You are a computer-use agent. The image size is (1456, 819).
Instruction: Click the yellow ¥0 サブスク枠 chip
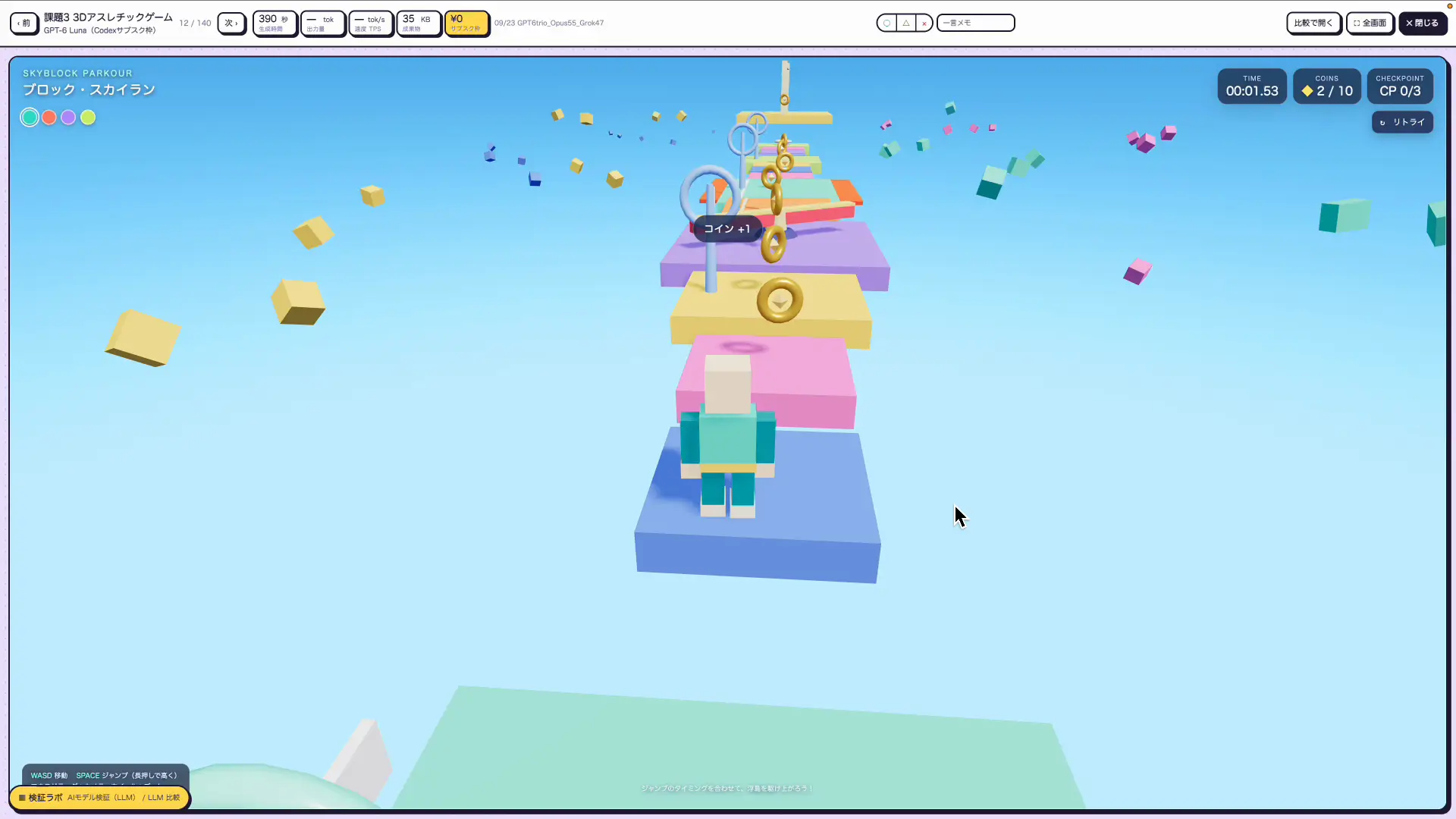point(466,23)
